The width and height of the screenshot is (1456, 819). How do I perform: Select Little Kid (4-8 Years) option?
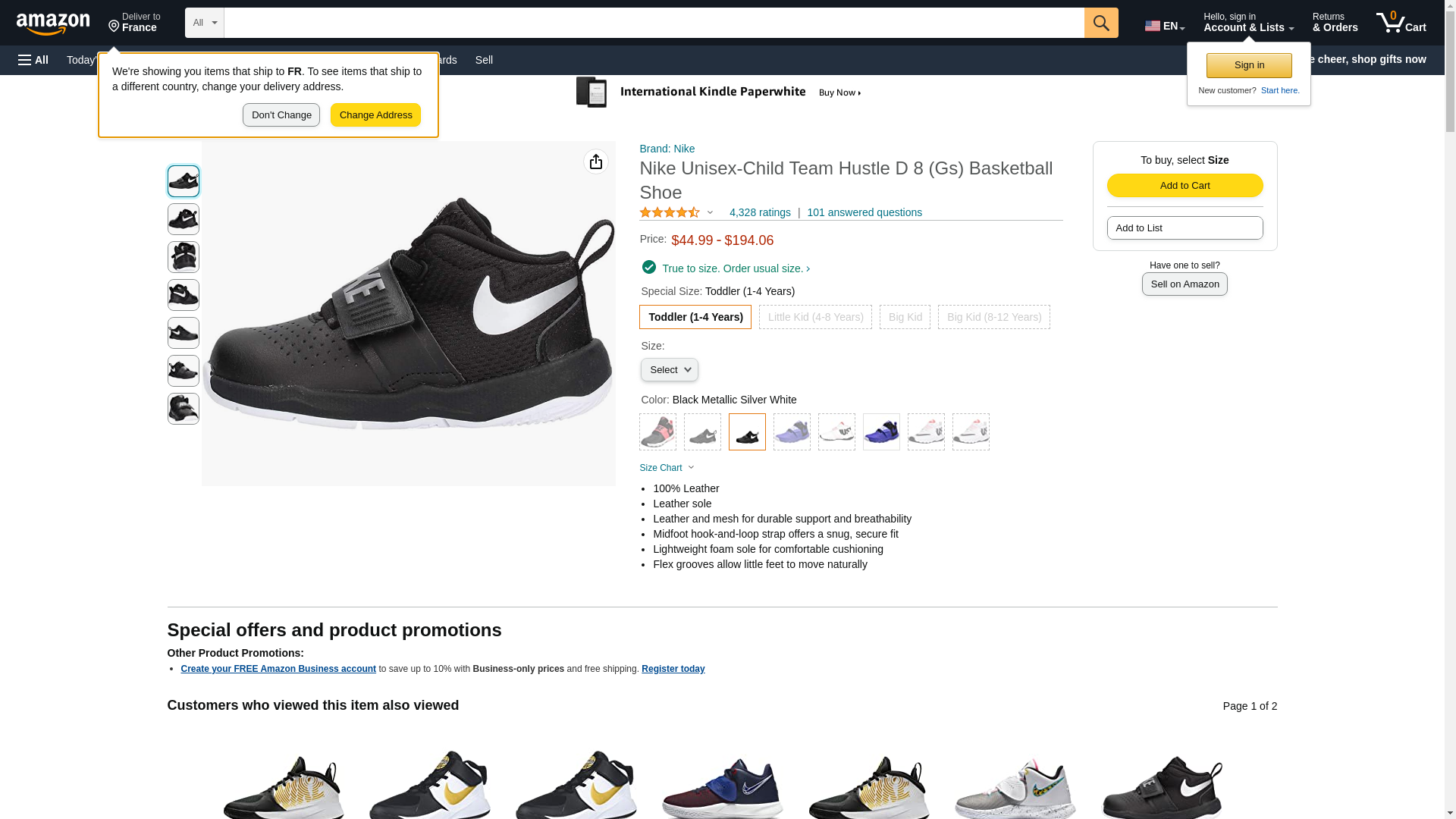coord(815,317)
